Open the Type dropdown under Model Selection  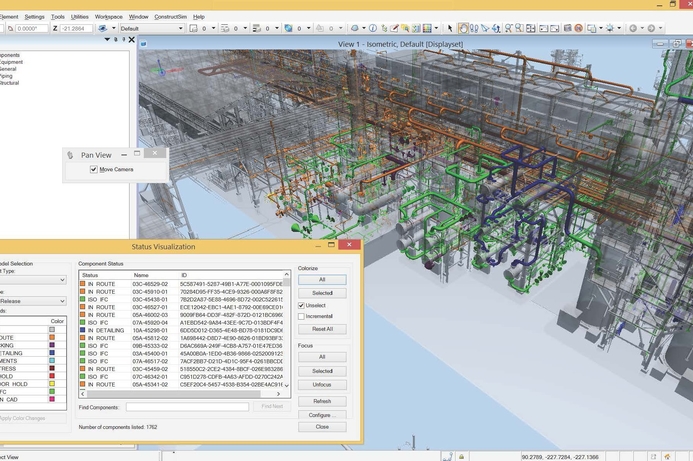point(33,280)
